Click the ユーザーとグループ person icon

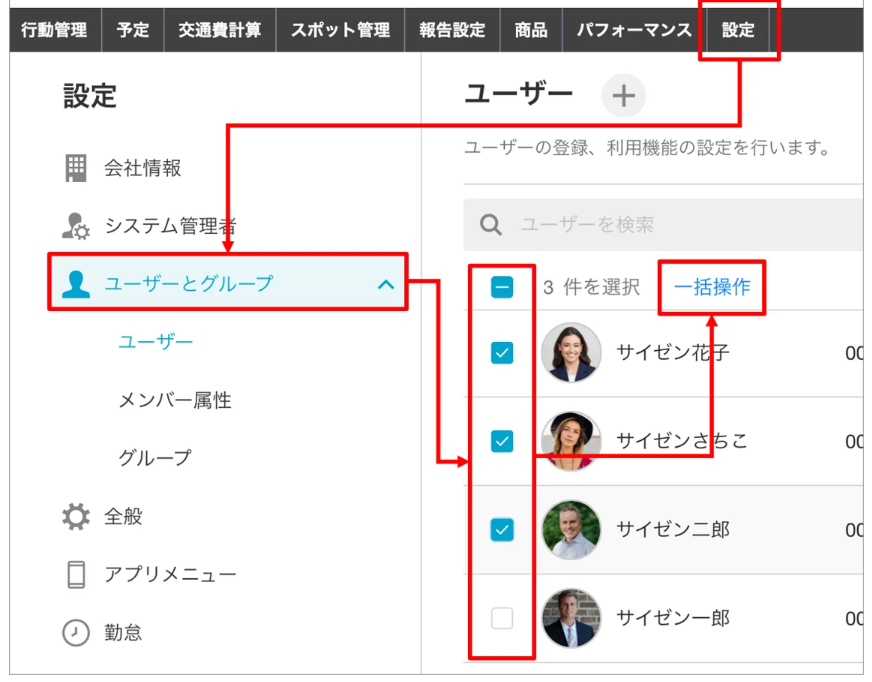coord(76,284)
